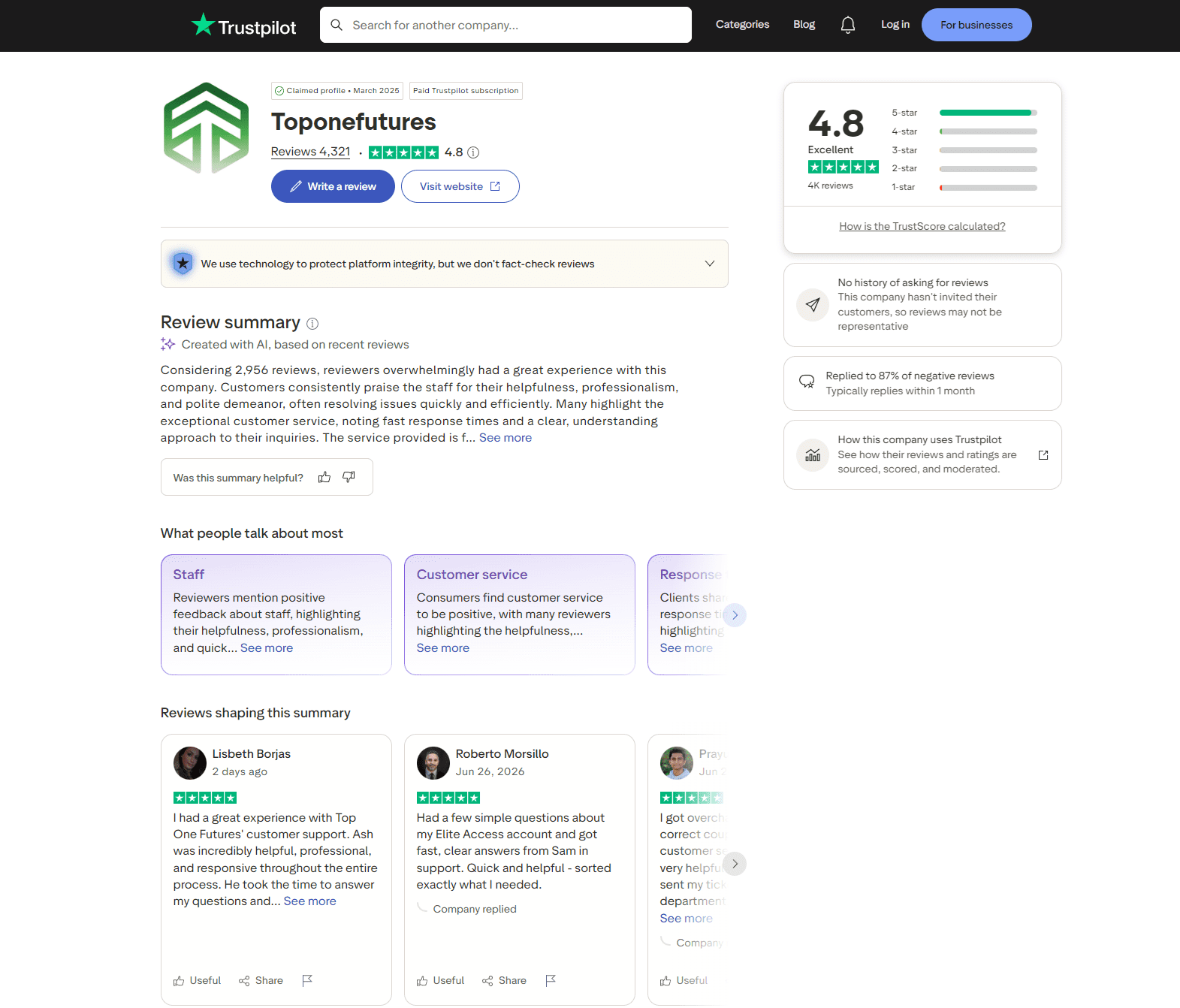This screenshot has height=1008, width=1180.
Task: Flag Lisbeth Borjas's review
Action: [307, 980]
